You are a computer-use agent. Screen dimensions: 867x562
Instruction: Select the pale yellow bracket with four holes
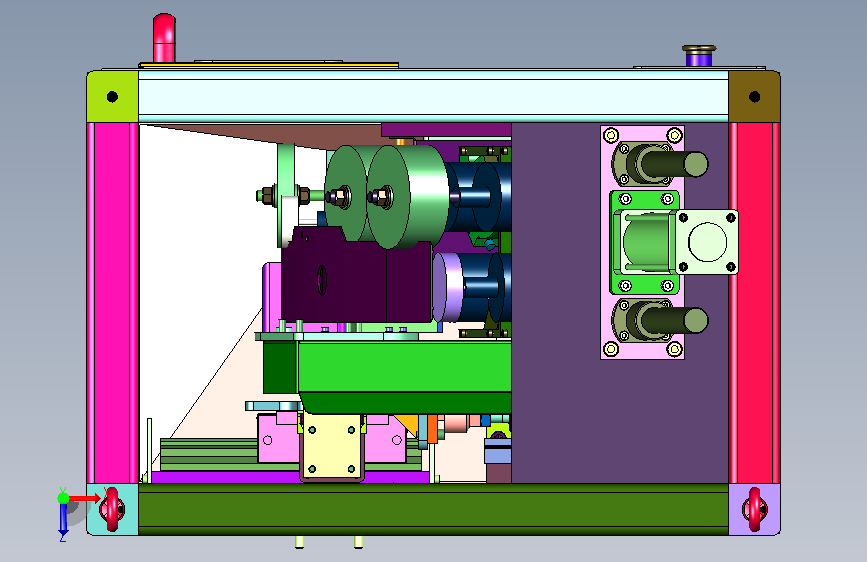(332, 448)
